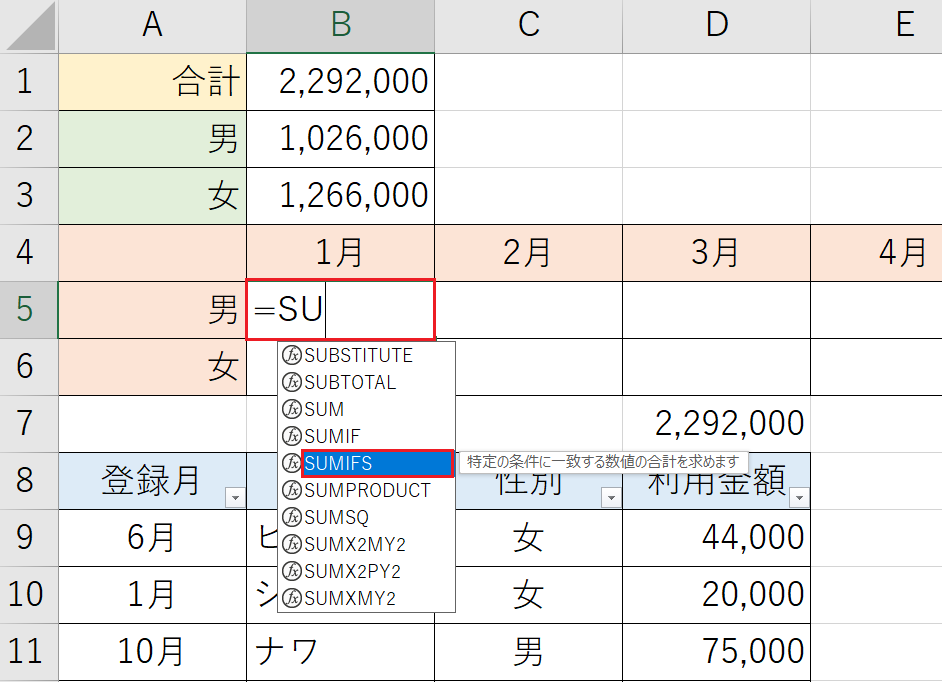Open the 利用金額 column filter dropdown

(x=800, y=498)
